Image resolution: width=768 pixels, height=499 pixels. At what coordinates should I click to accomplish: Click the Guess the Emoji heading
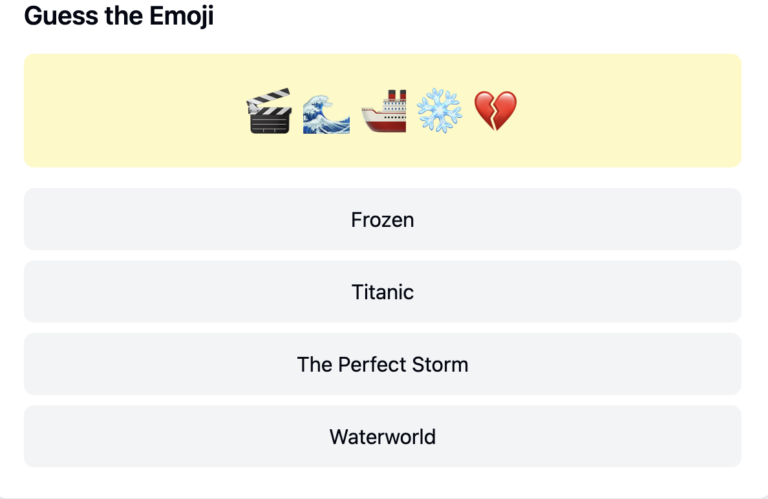[x=119, y=16]
